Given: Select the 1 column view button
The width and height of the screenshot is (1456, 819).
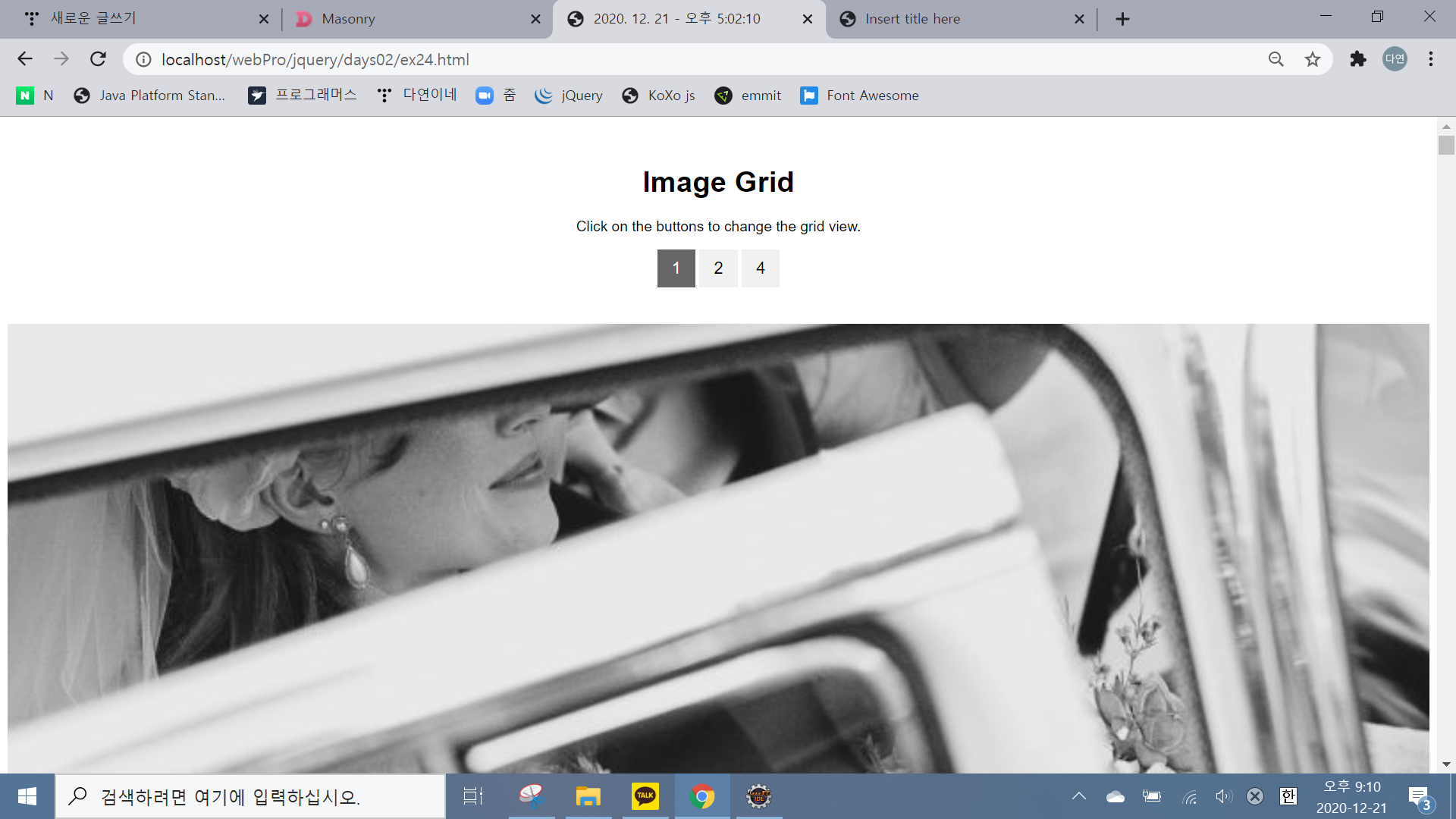Looking at the screenshot, I should (676, 268).
